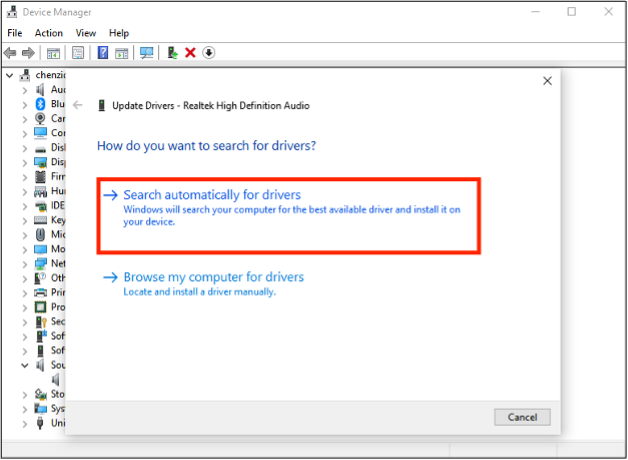Select the speaker device under Sound
The image size is (628, 460).
[56, 380]
